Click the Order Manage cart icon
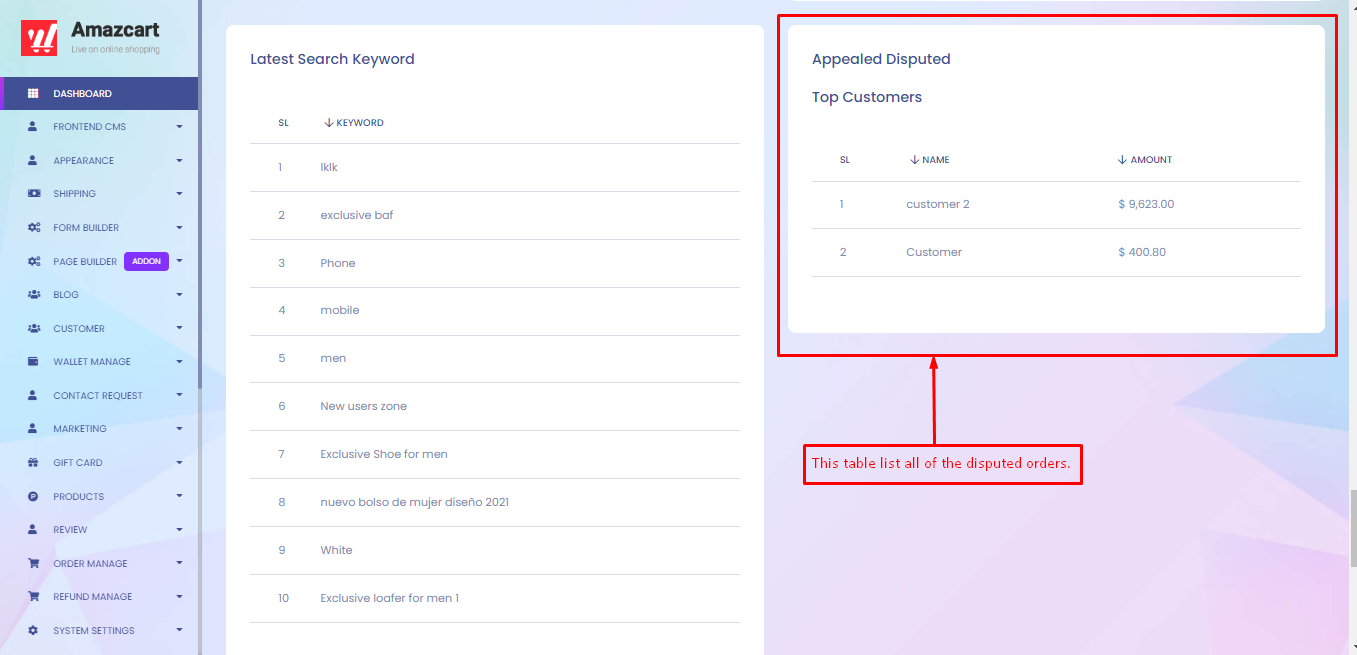 (x=33, y=564)
